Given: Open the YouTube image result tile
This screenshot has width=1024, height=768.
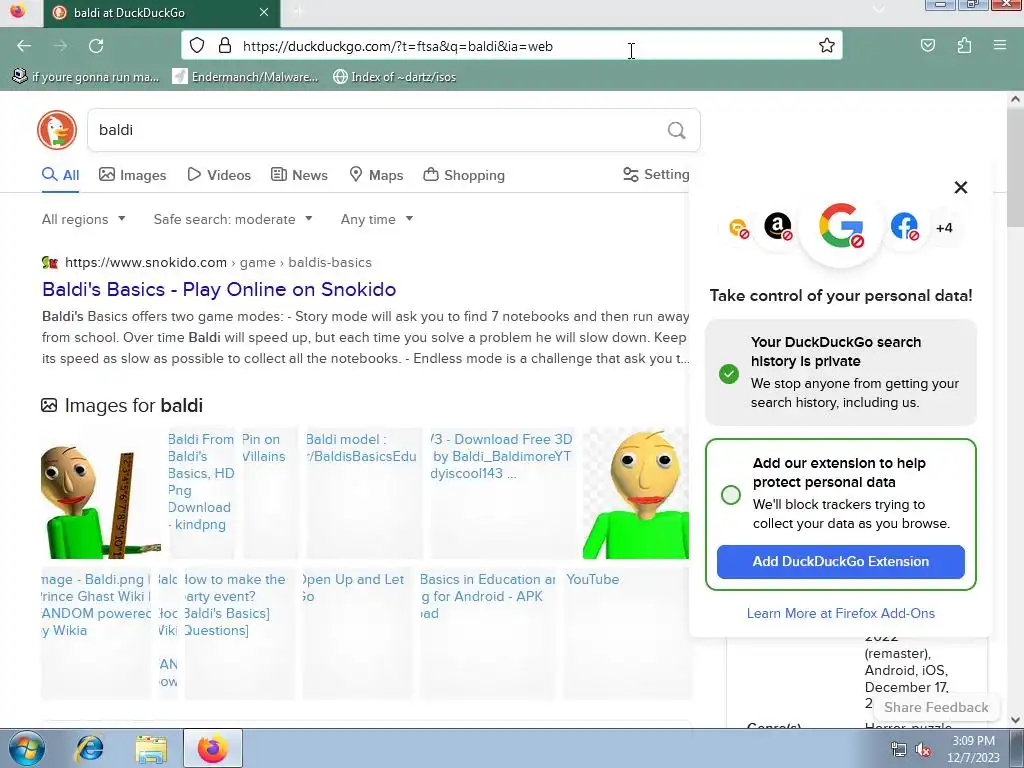Looking at the screenshot, I should 626,633.
